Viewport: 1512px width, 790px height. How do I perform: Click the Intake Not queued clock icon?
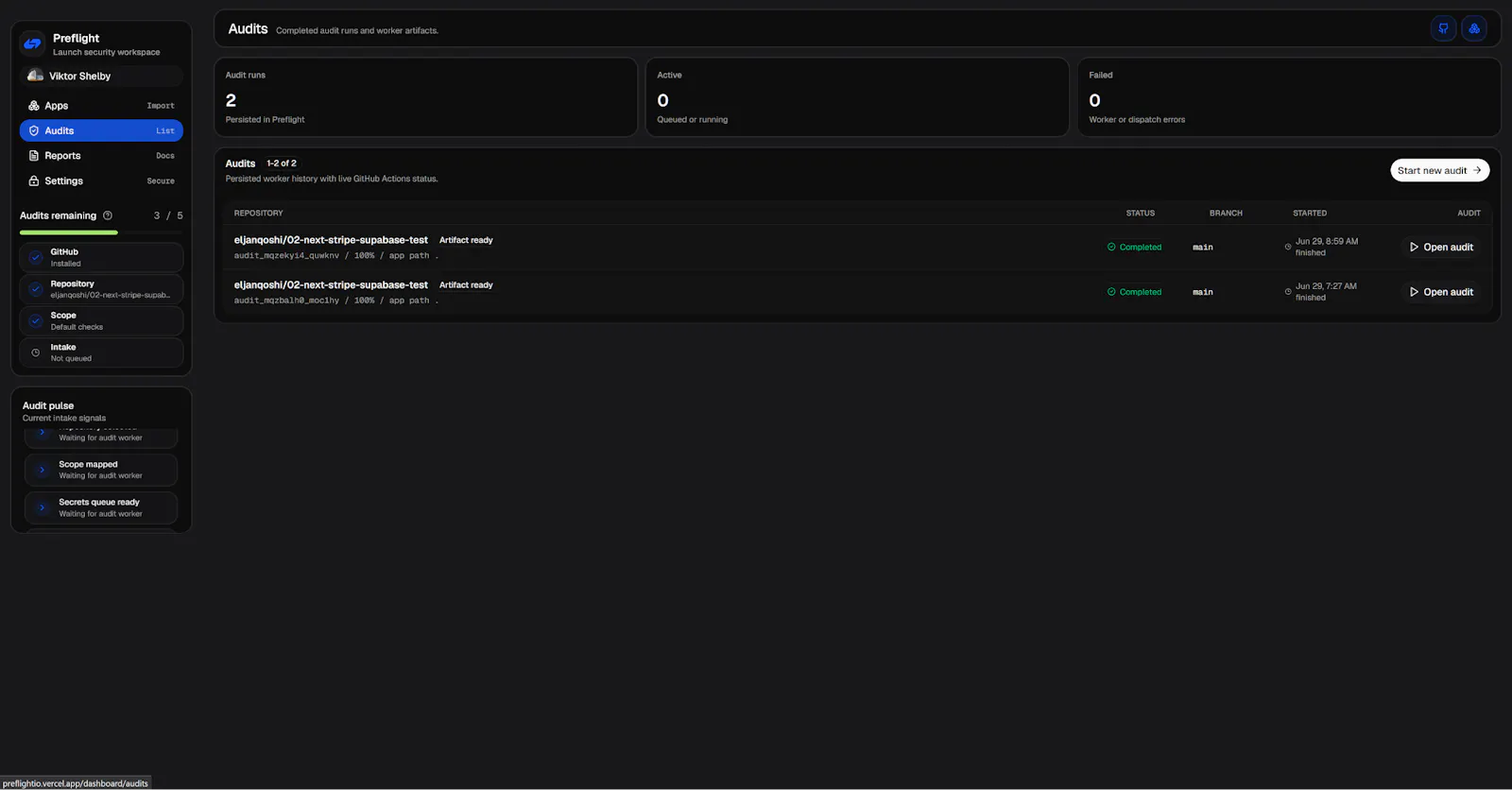tap(36, 352)
